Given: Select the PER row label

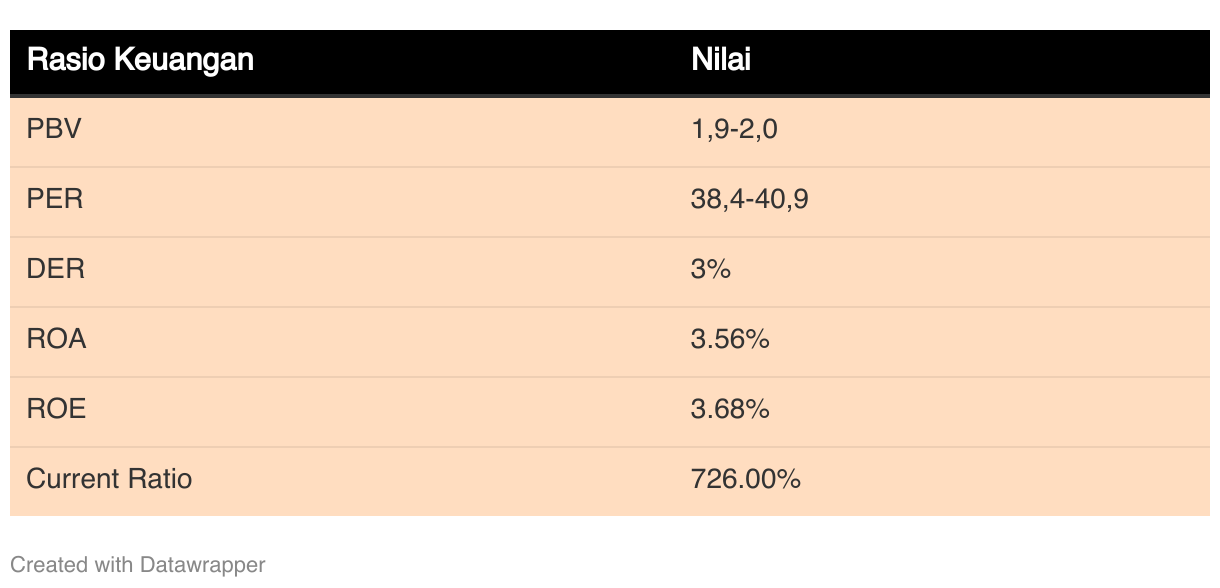Looking at the screenshot, I should click(x=55, y=200).
